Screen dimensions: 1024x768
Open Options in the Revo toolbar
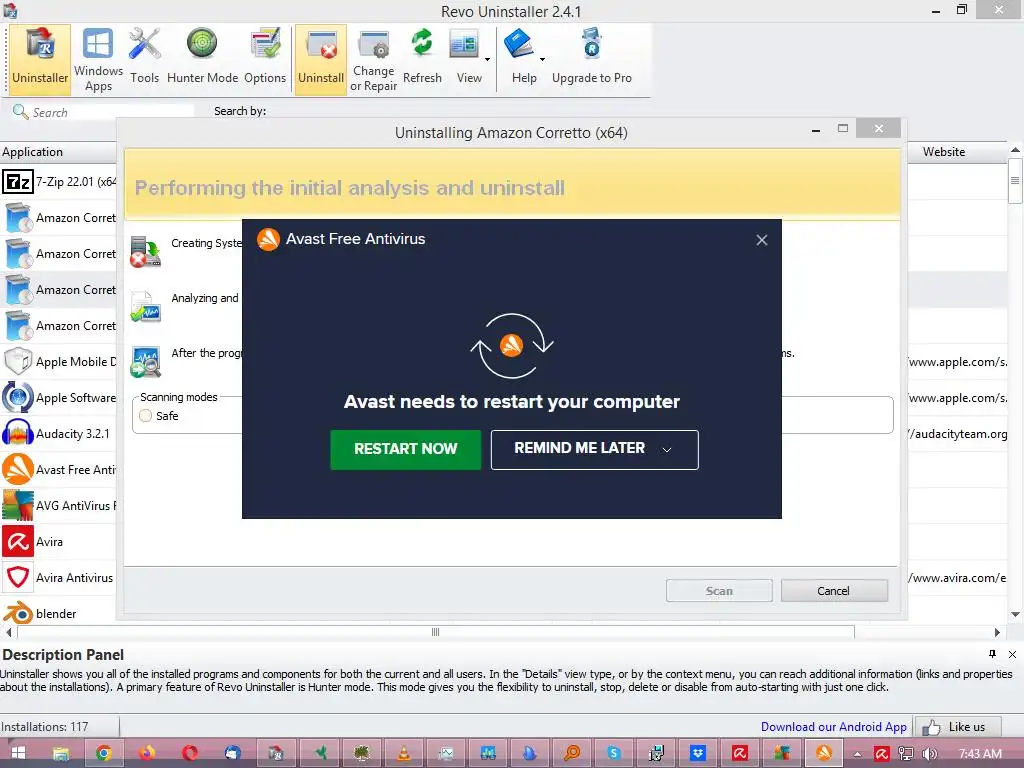265,59
